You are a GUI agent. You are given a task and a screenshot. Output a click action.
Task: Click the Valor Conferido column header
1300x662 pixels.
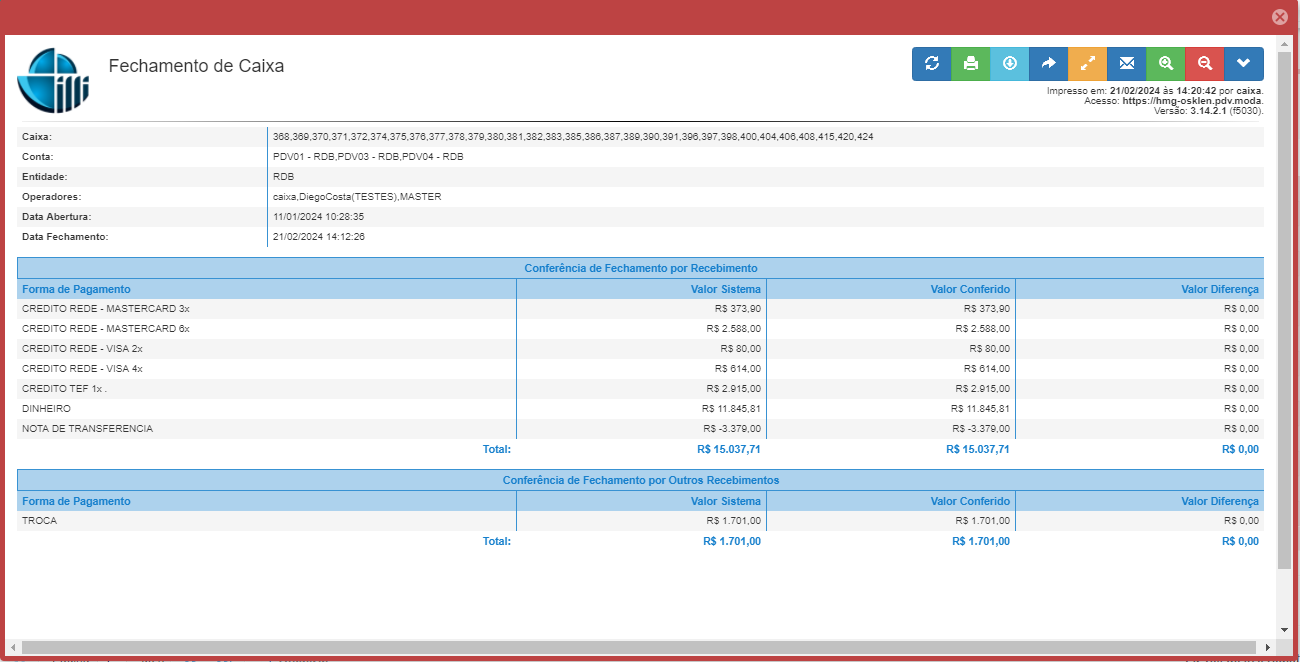[x=970, y=289]
